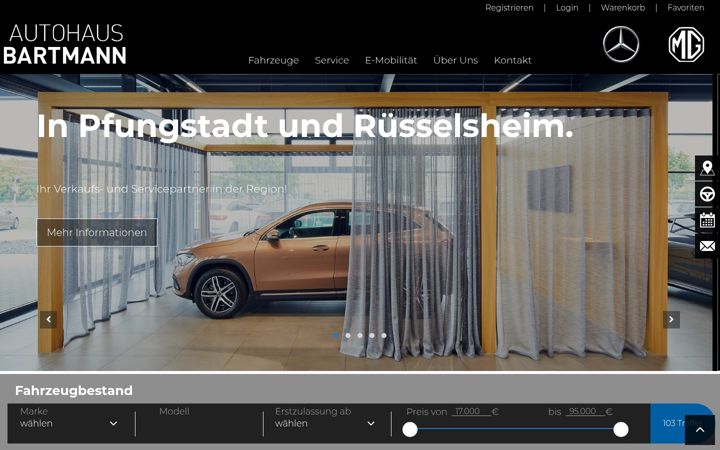This screenshot has height=450, width=720.
Task: Open the E-Mobilität menu
Action: click(391, 60)
